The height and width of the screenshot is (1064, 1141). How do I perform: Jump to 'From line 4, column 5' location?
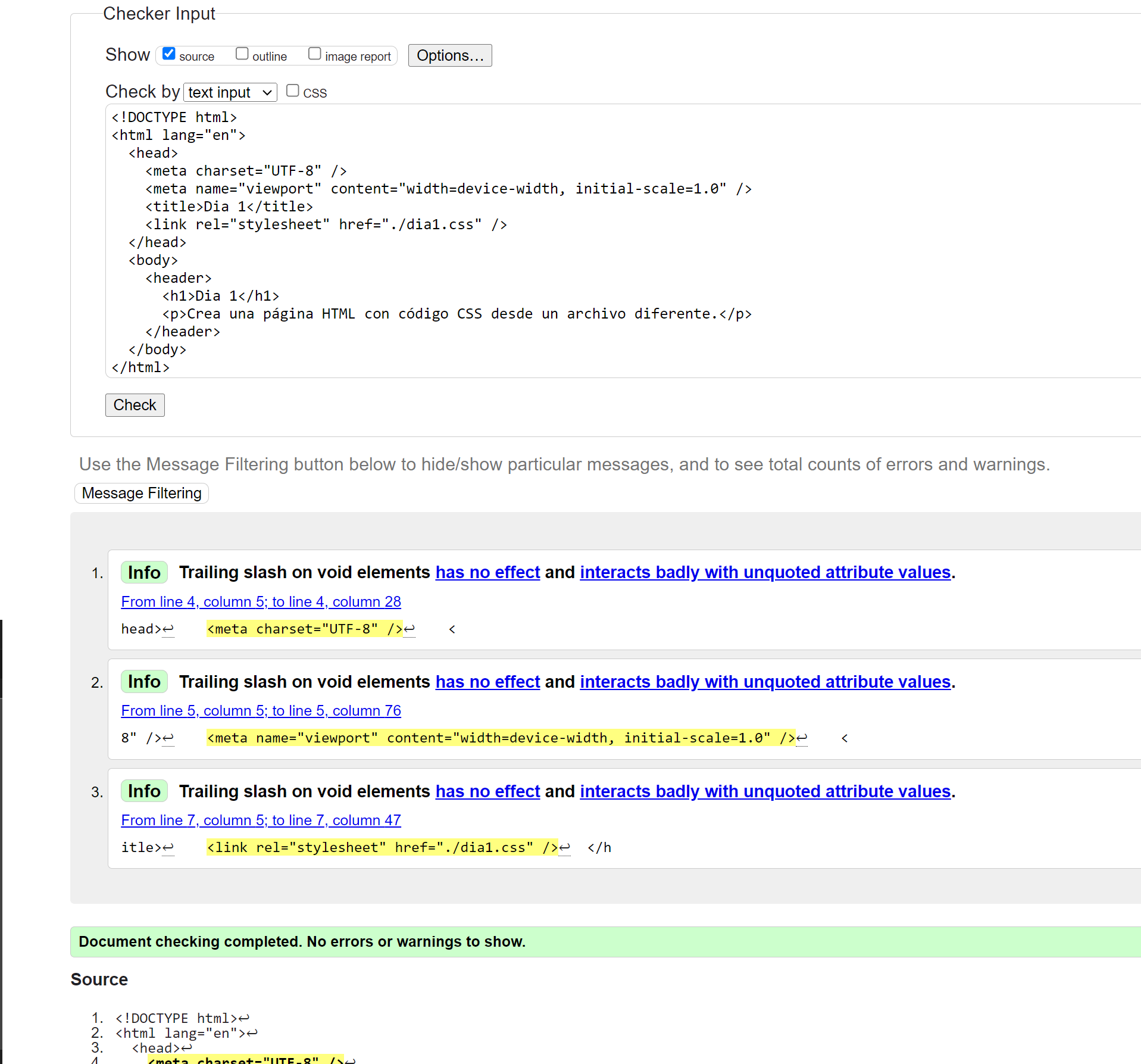pyautogui.click(x=261, y=602)
